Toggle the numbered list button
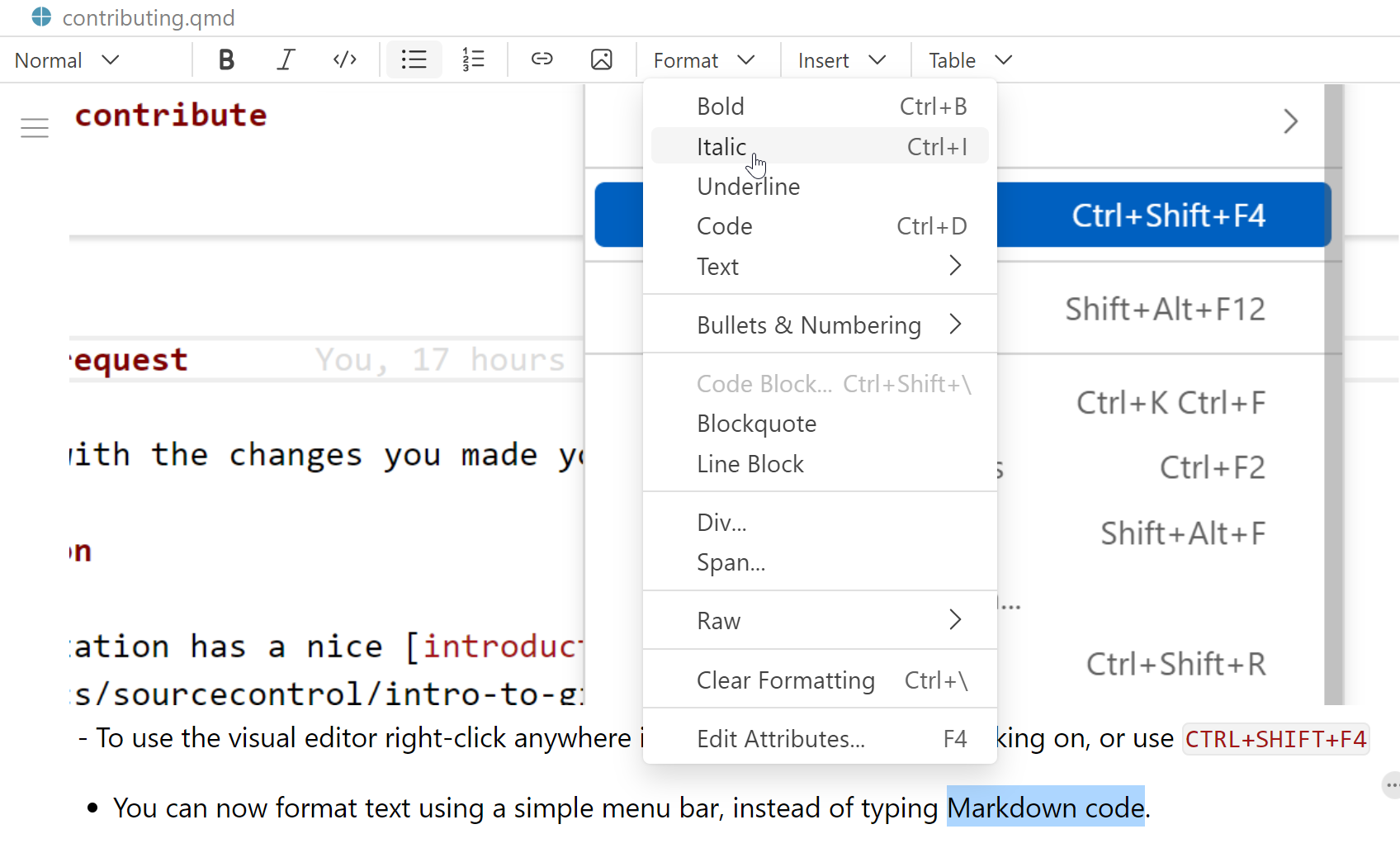The image size is (1400, 848). 473,60
